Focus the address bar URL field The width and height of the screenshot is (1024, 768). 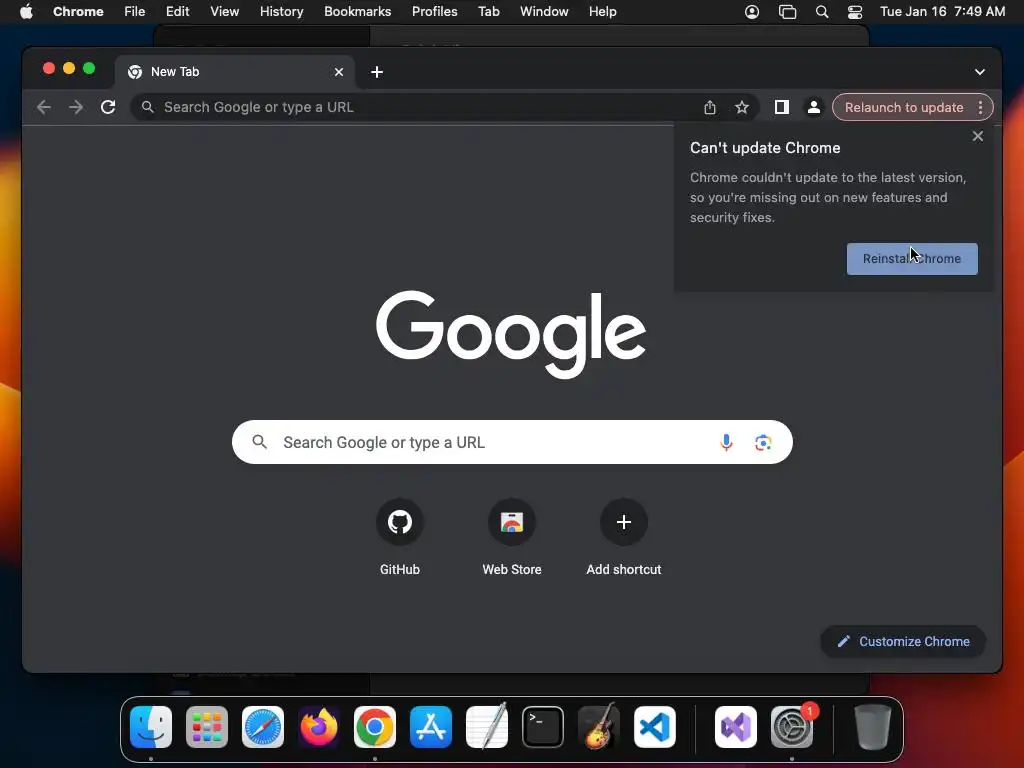(x=418, y=107)
